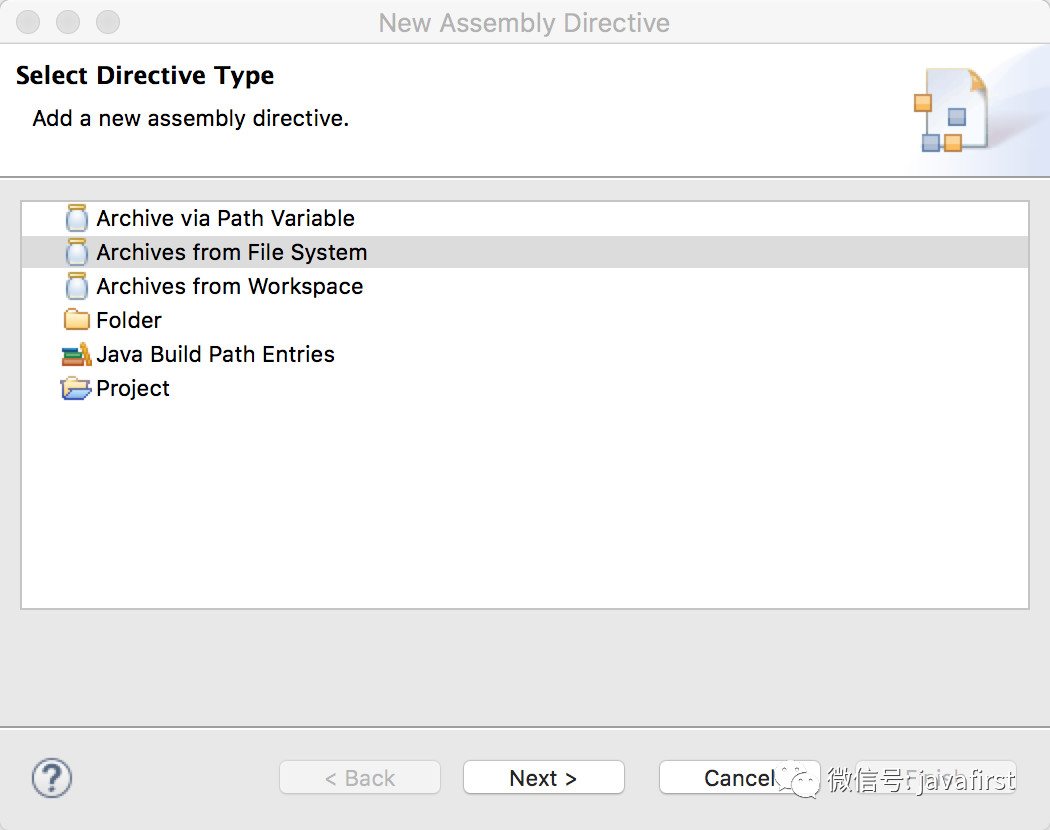Image resolution: width=1050 pixels, height=830 pixels.
Task: Click the disabled < Back button
Action: [x=360, y=778]
